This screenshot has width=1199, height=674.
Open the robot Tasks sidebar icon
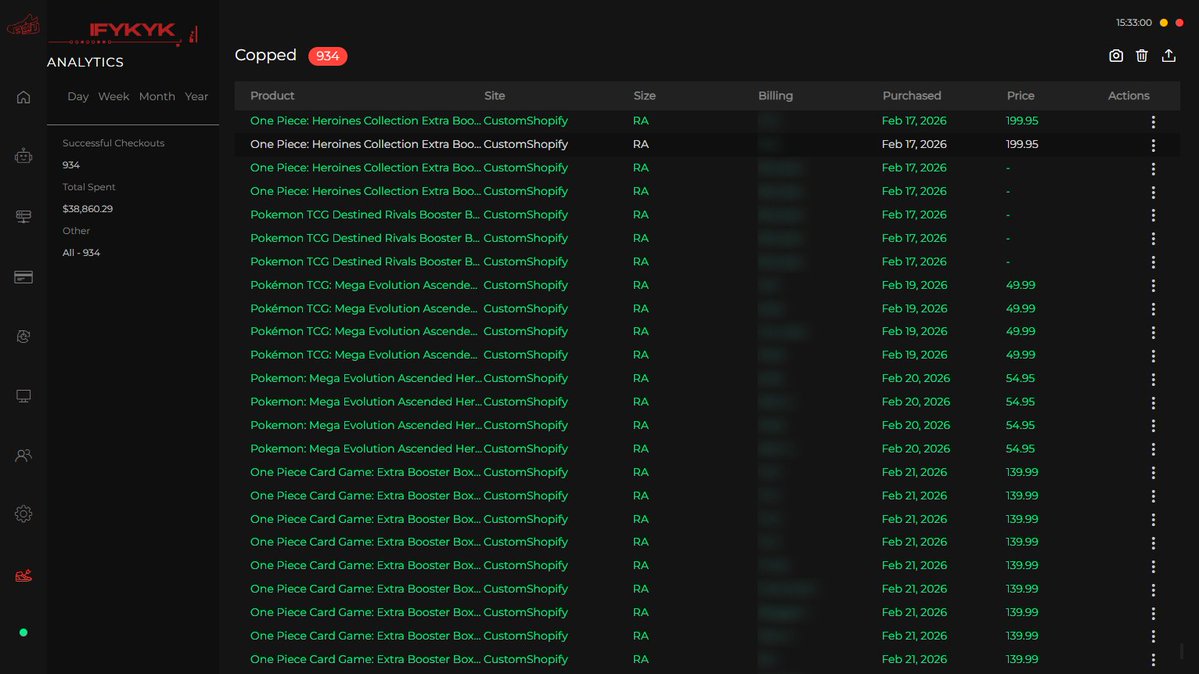tap(23, 156)
